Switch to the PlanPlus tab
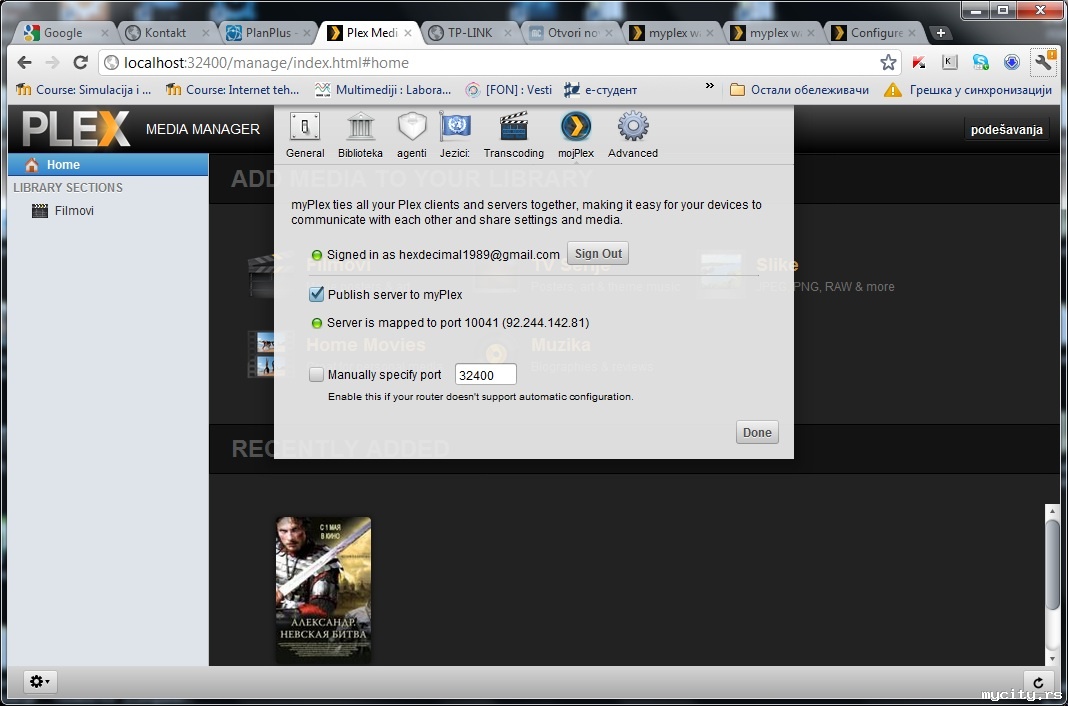Viewport: 1068px width, 706px height. click(x=268, y=33)
